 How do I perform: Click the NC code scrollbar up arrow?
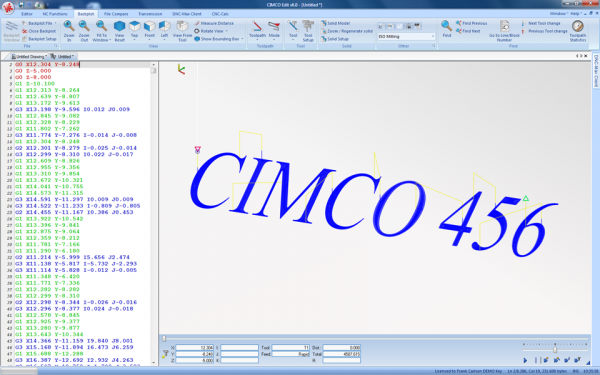(x=153, y=65)
